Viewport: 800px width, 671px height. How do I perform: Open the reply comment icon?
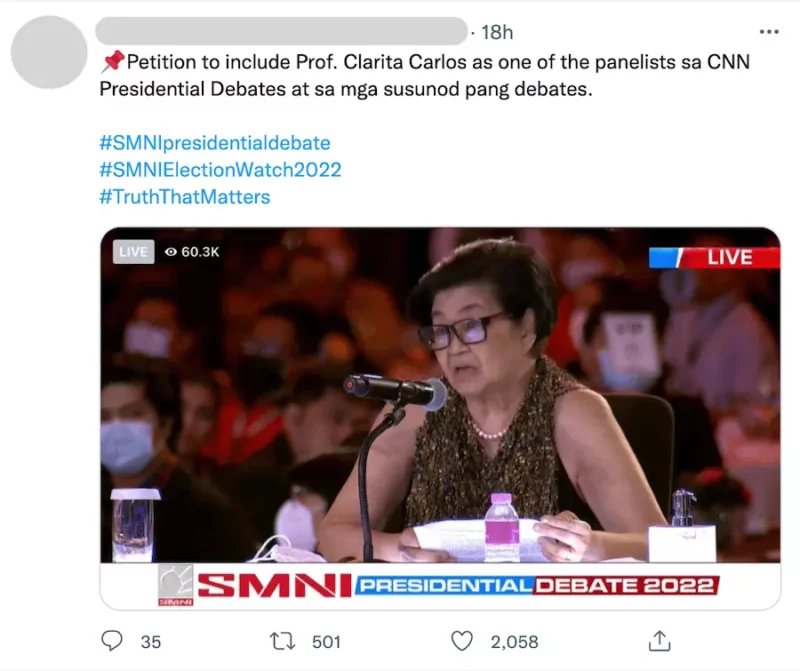(x=112, y=641)
